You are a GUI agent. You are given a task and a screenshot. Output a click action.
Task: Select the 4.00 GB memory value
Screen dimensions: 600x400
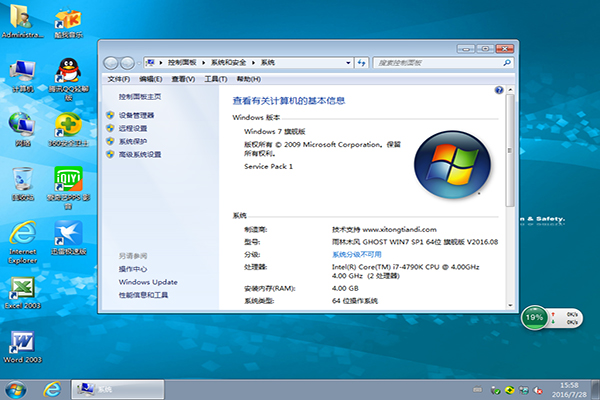[x=345, y=288]
